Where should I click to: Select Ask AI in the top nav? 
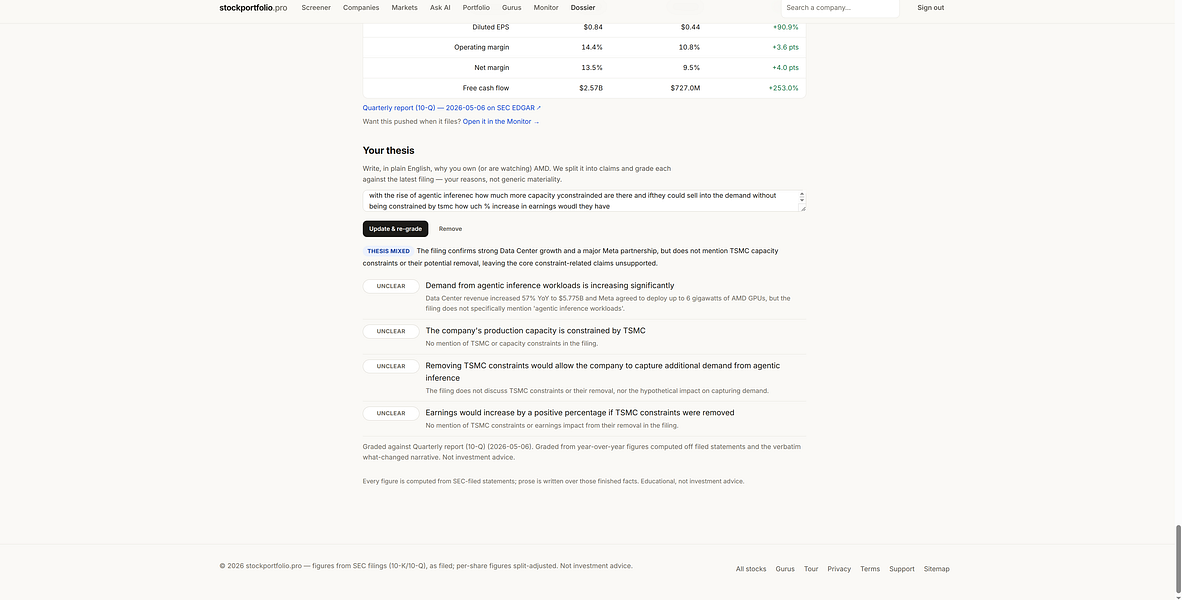point(440,8)
